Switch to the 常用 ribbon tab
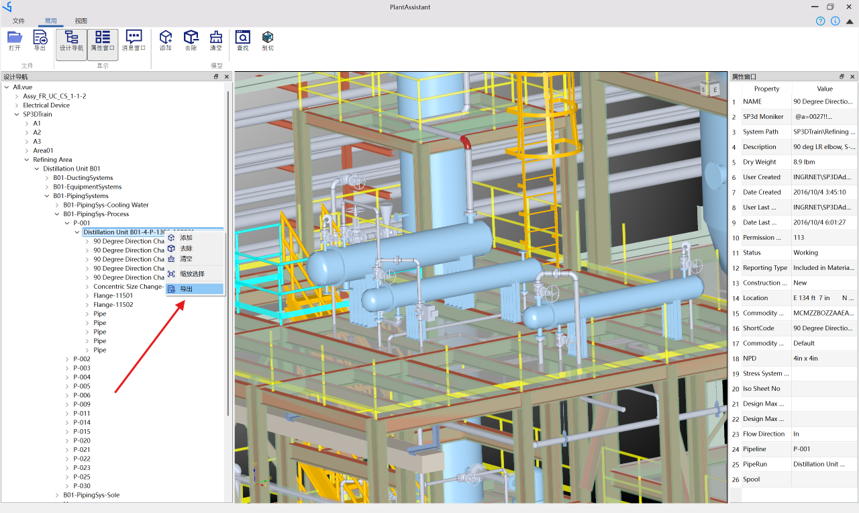 (x=50, y=21)
